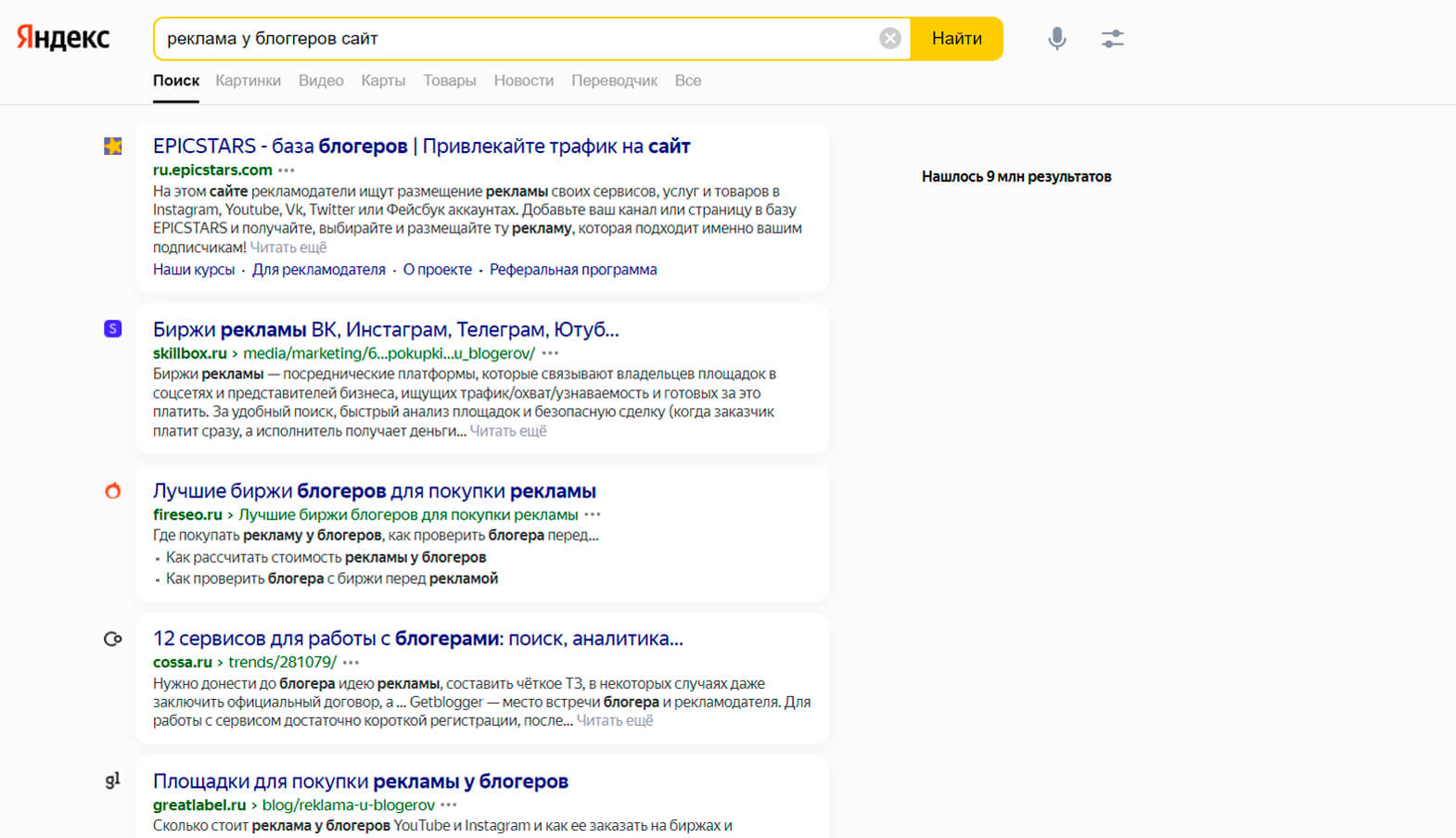
Task: Open Площадки для покупки рекламы у блогеров
Action: point(361,781)
